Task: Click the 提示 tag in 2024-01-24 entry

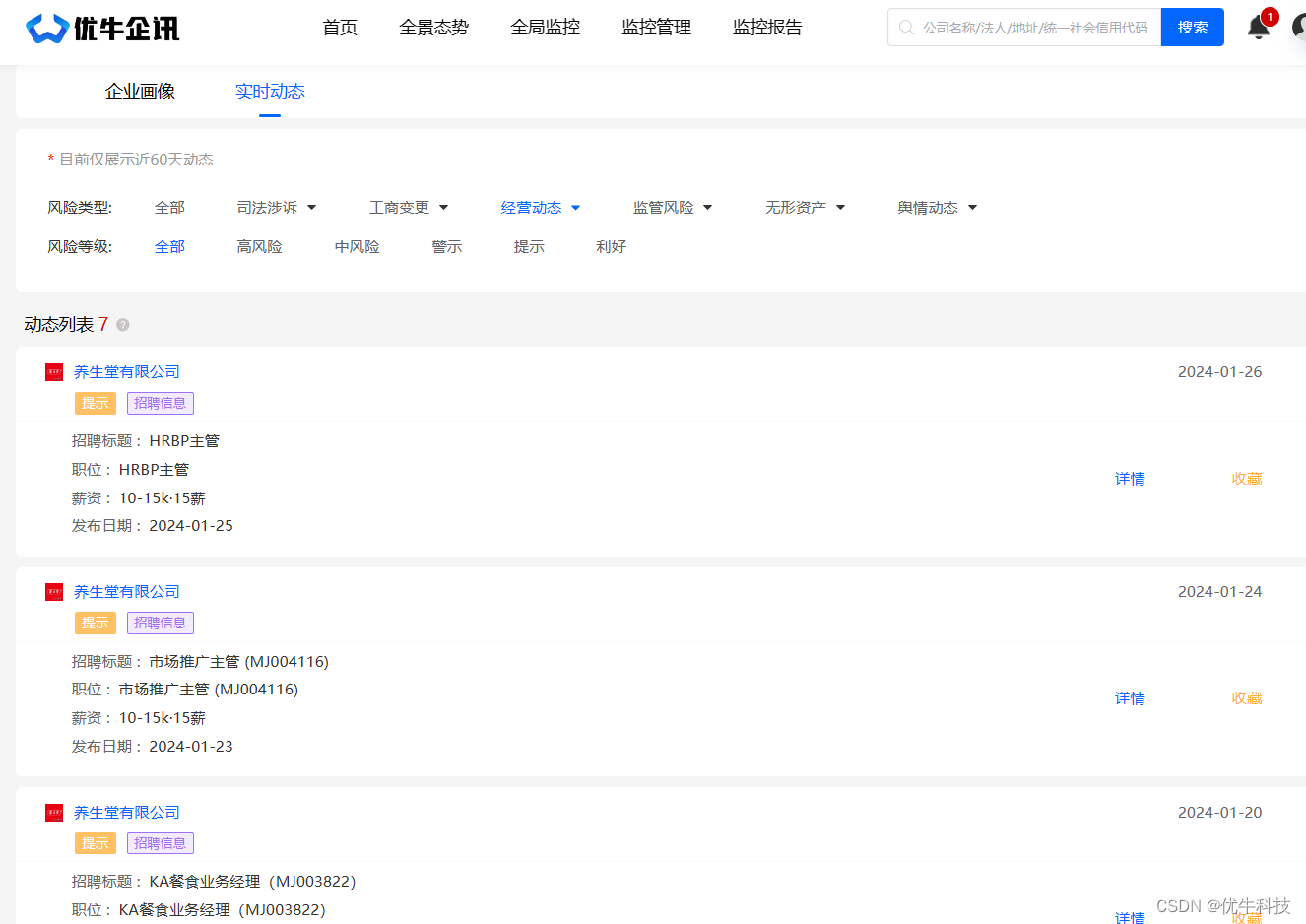Action: click(x=96, y=623)
